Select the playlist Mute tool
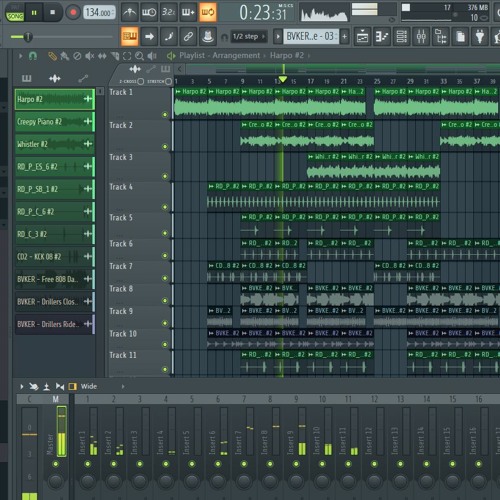 [x=89, y=56]
